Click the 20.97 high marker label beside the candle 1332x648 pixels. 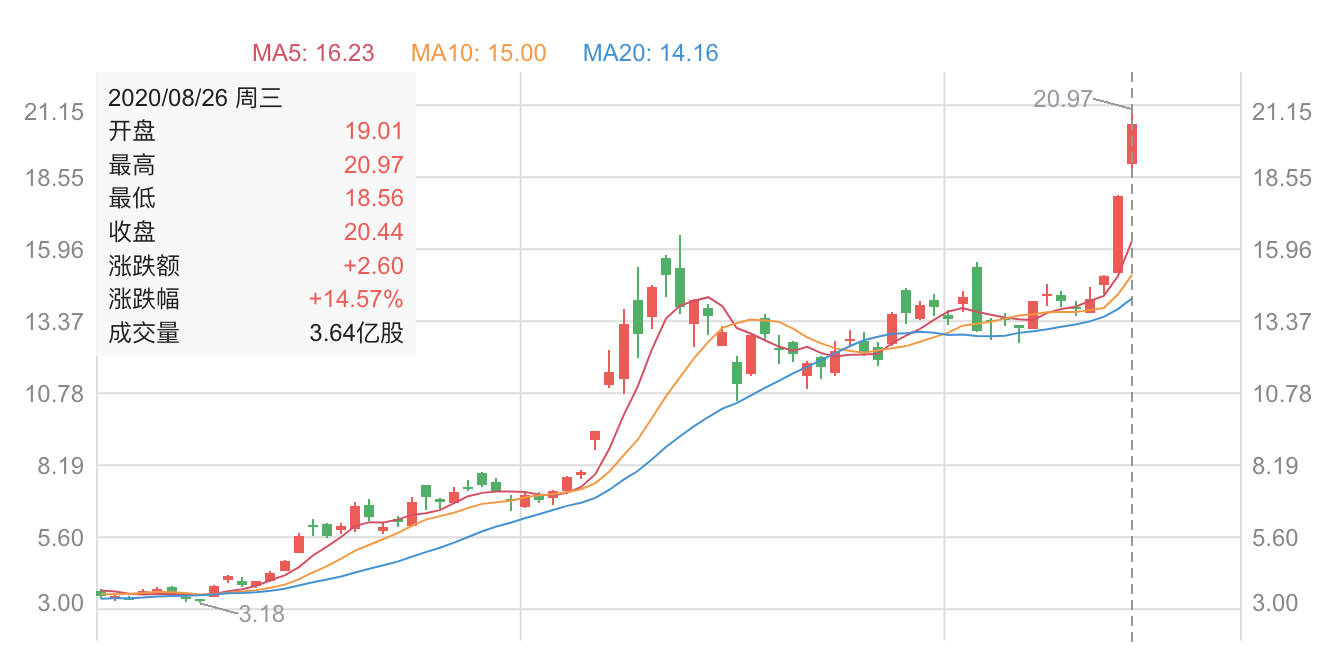coord(1062,98)
